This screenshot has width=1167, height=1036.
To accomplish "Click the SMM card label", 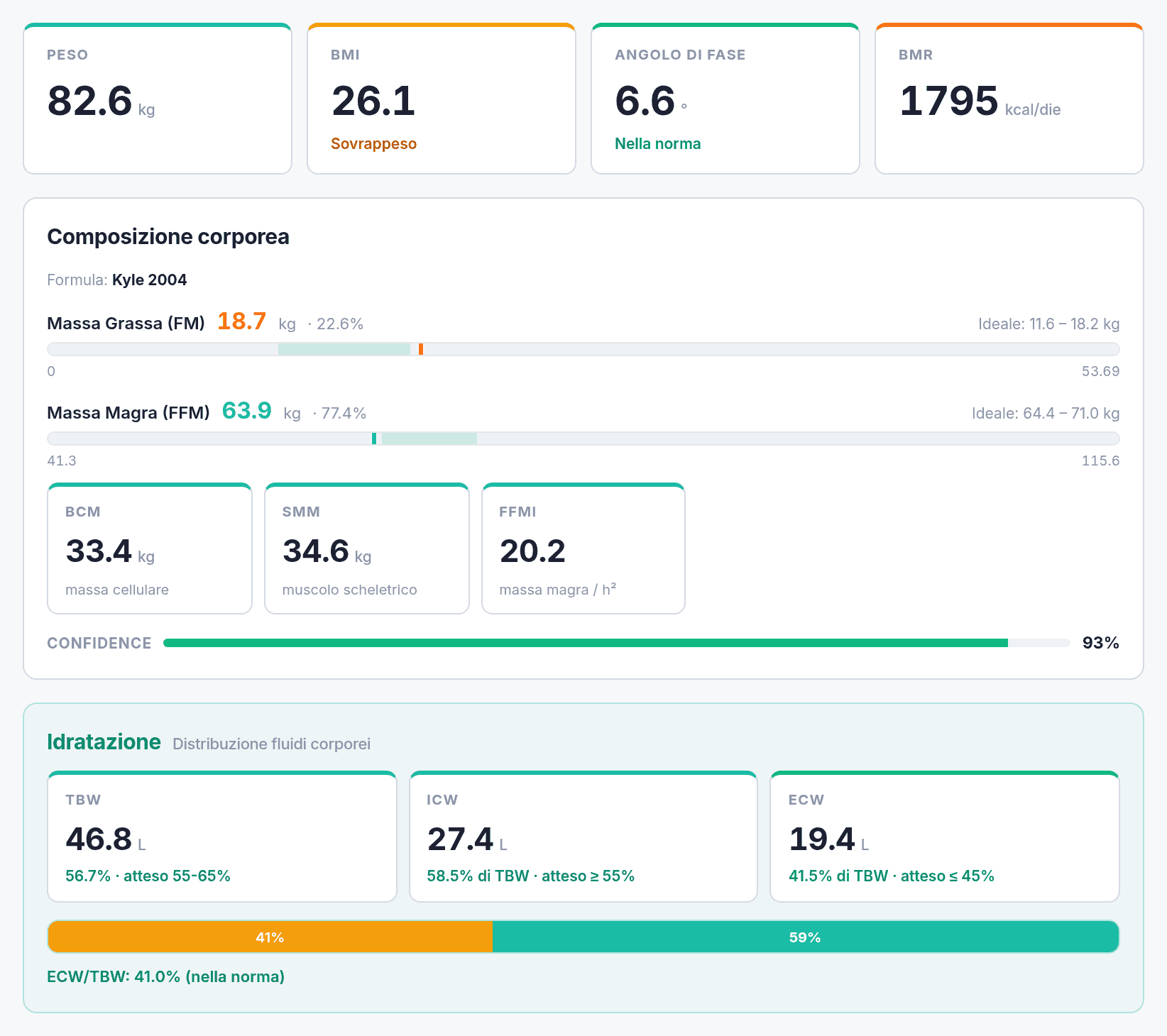I will [301, 512].
